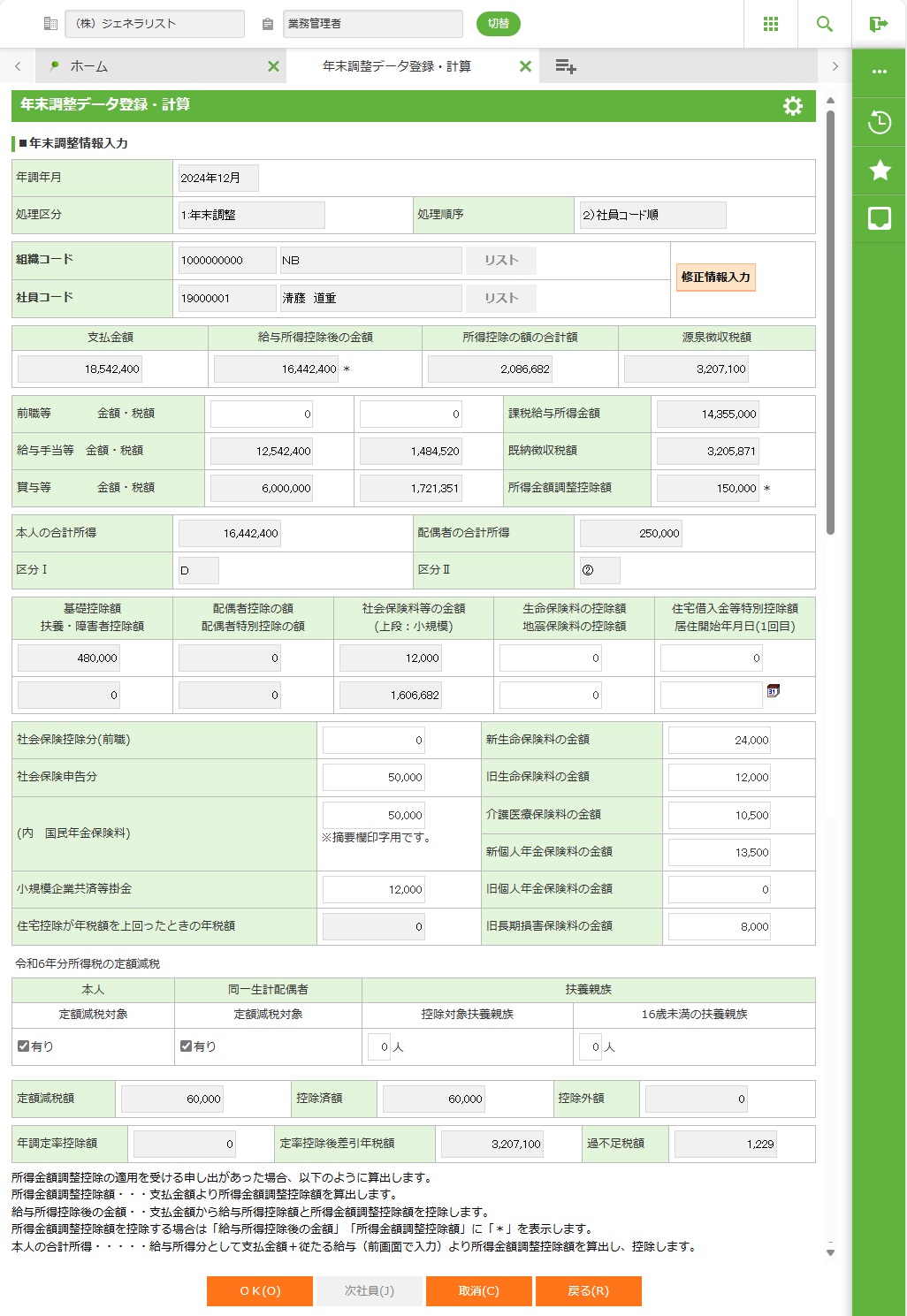Toggle 同一生計配偶者 定額減税対象 有り checkbox
The image size is (907, 1316).
(187, 1046)
